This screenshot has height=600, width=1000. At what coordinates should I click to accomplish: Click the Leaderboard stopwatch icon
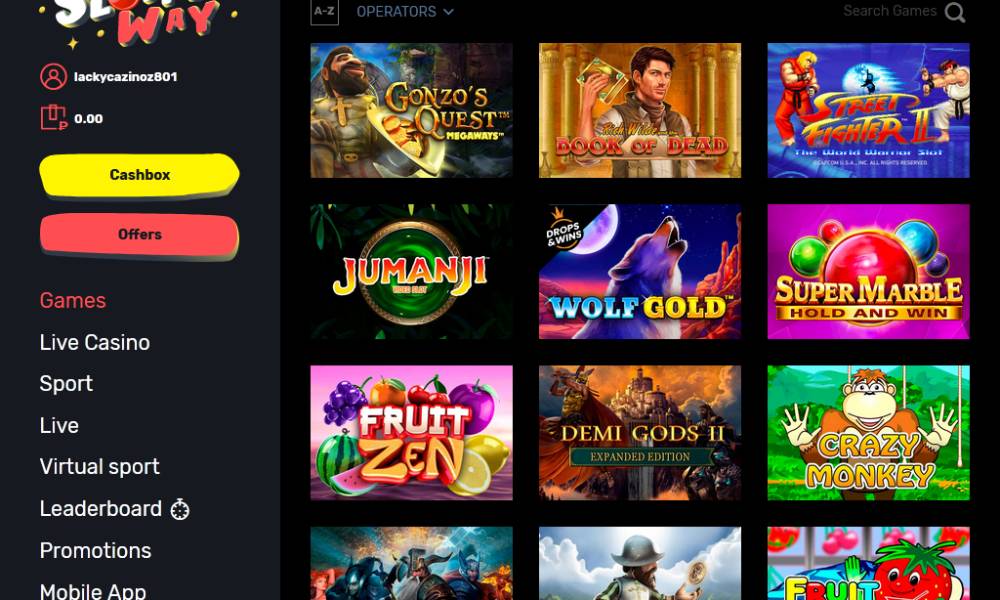click(180, 509)
